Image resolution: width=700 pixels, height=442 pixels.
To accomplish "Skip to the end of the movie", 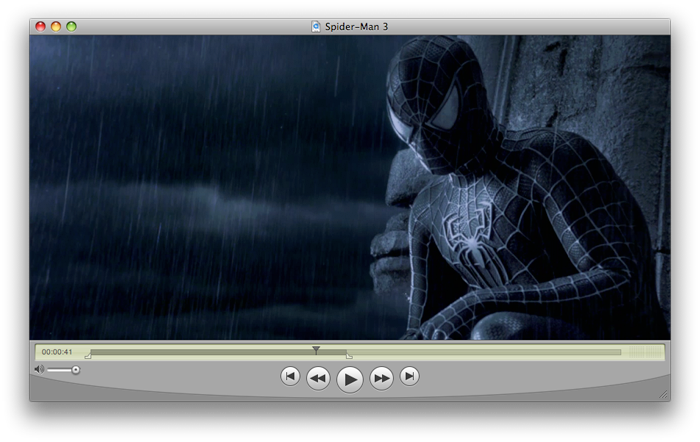I will point(409,376).
